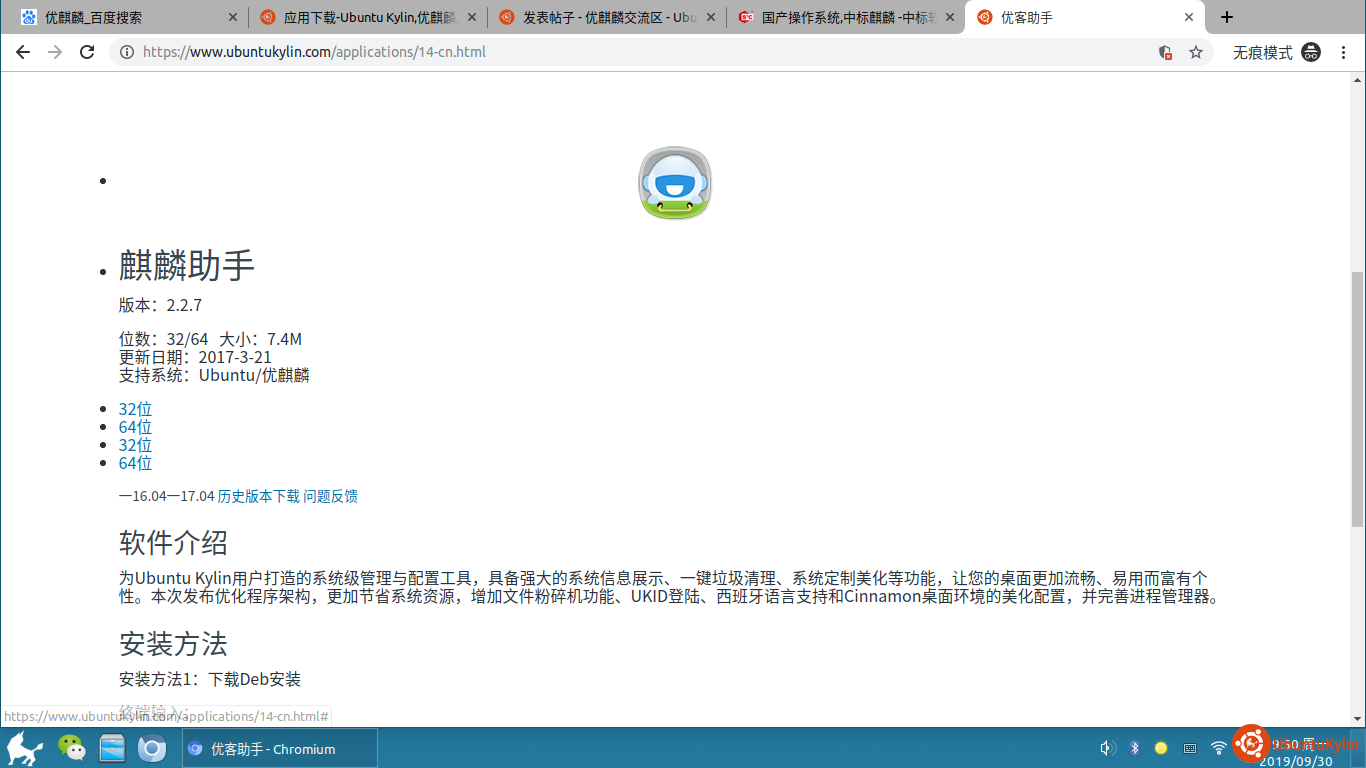
Task: Click the volume icon in the system tray
Action: point(1107,748)
